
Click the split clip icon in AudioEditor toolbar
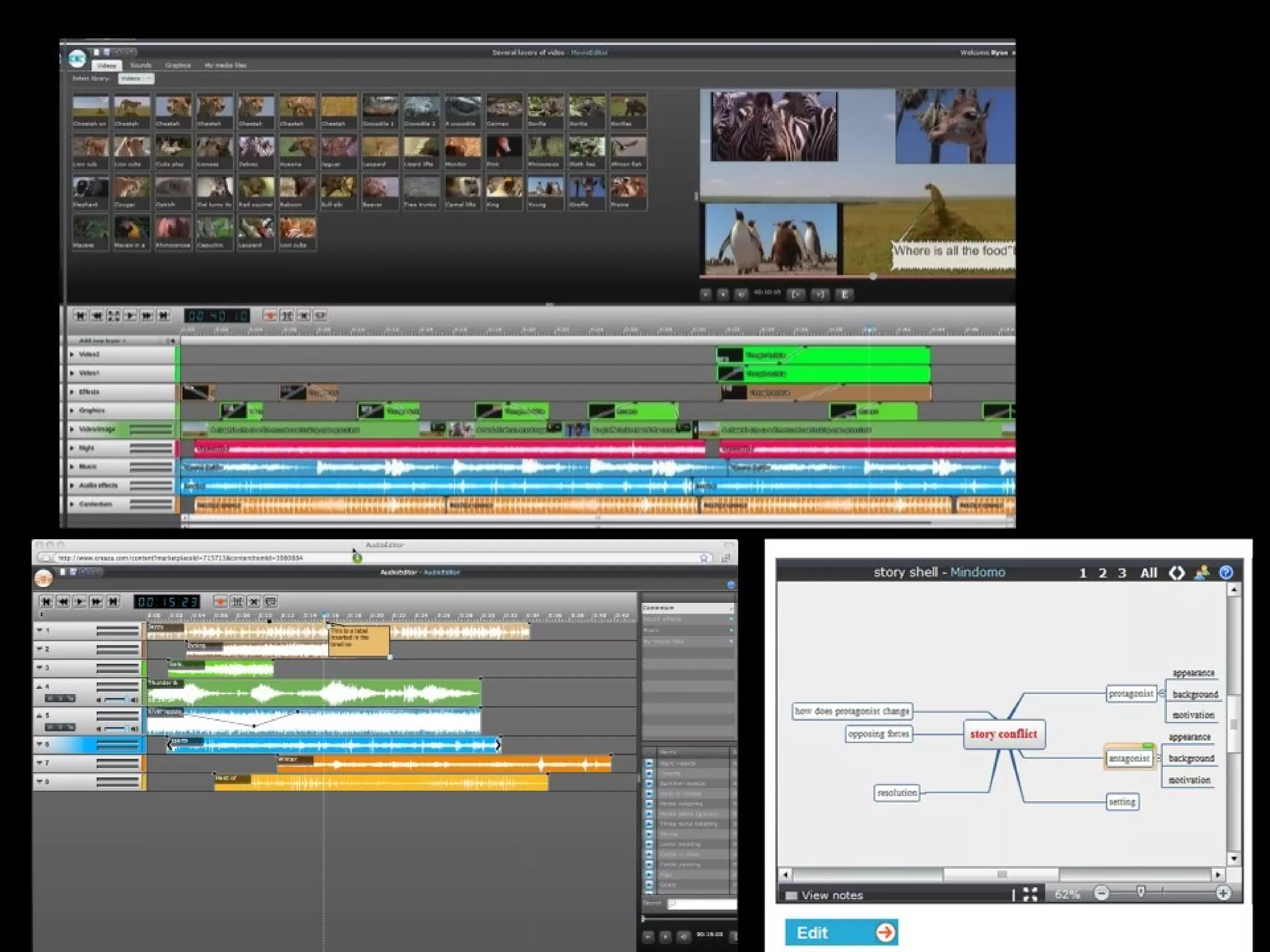pyautogui.click(x=238, y=601)
